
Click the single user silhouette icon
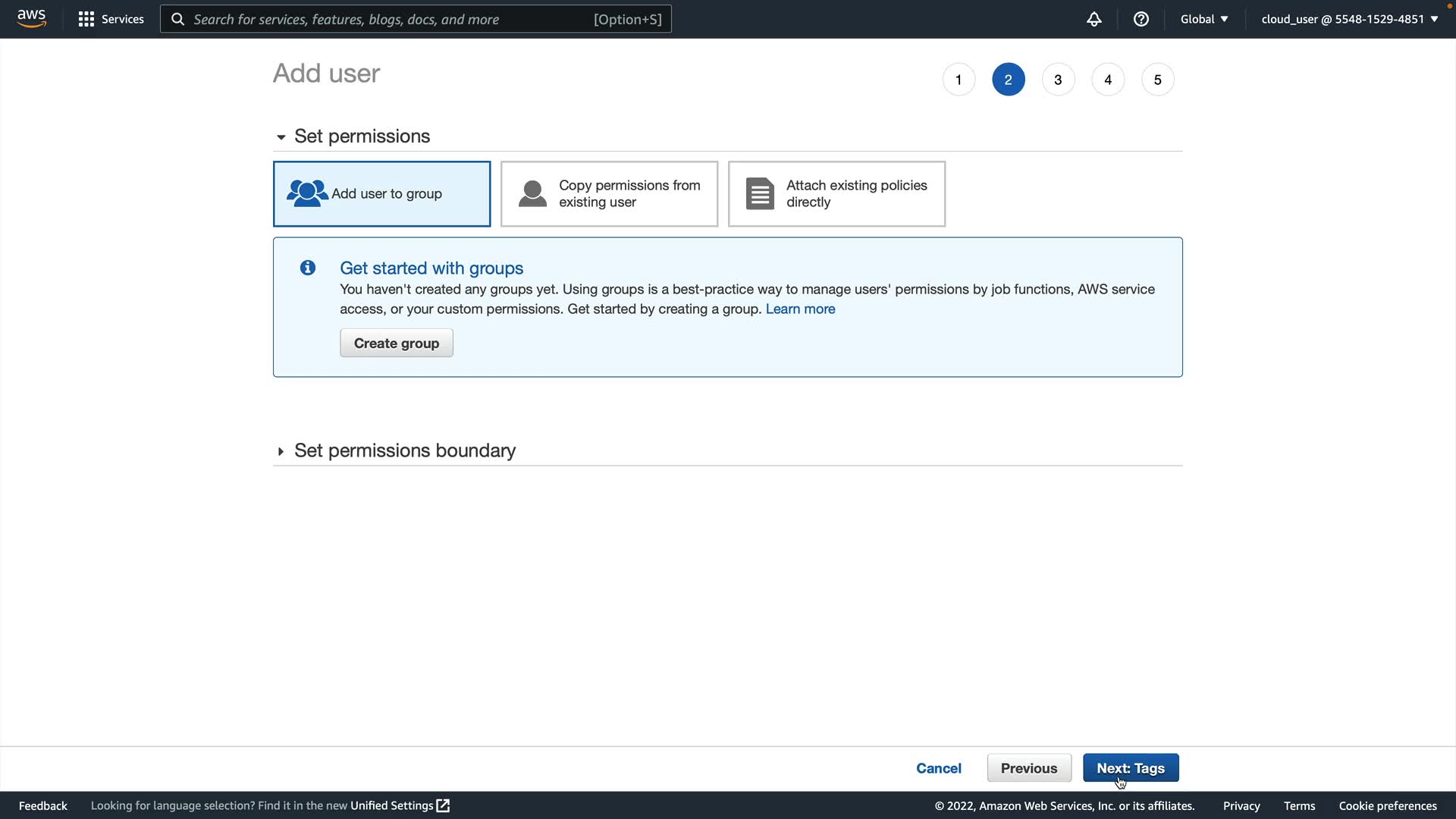pos(532,193)
